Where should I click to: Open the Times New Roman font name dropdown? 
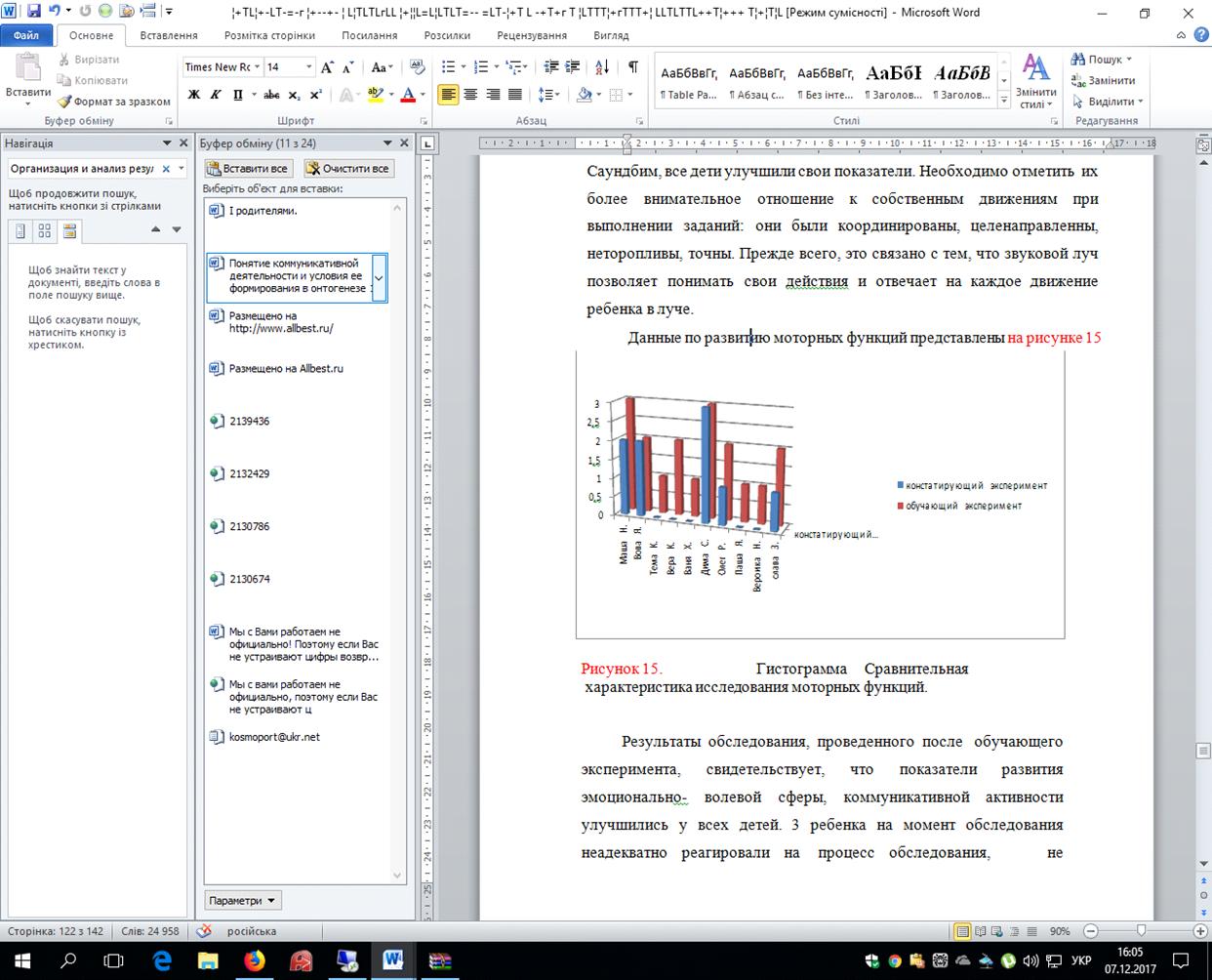point(258,66)
